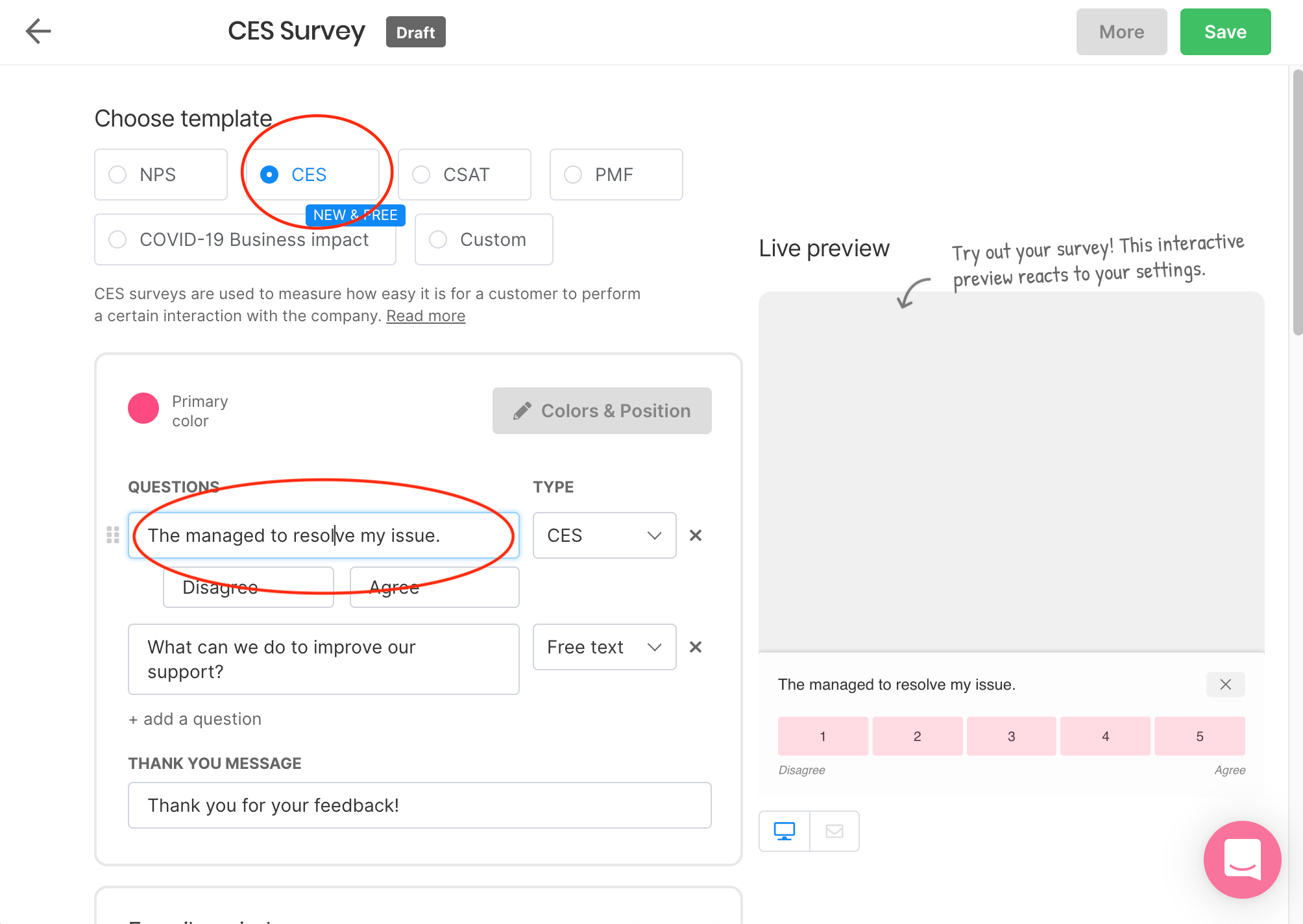Rate 4 in the live preview
The image size is (1303, 924).
coord(1105,736)
